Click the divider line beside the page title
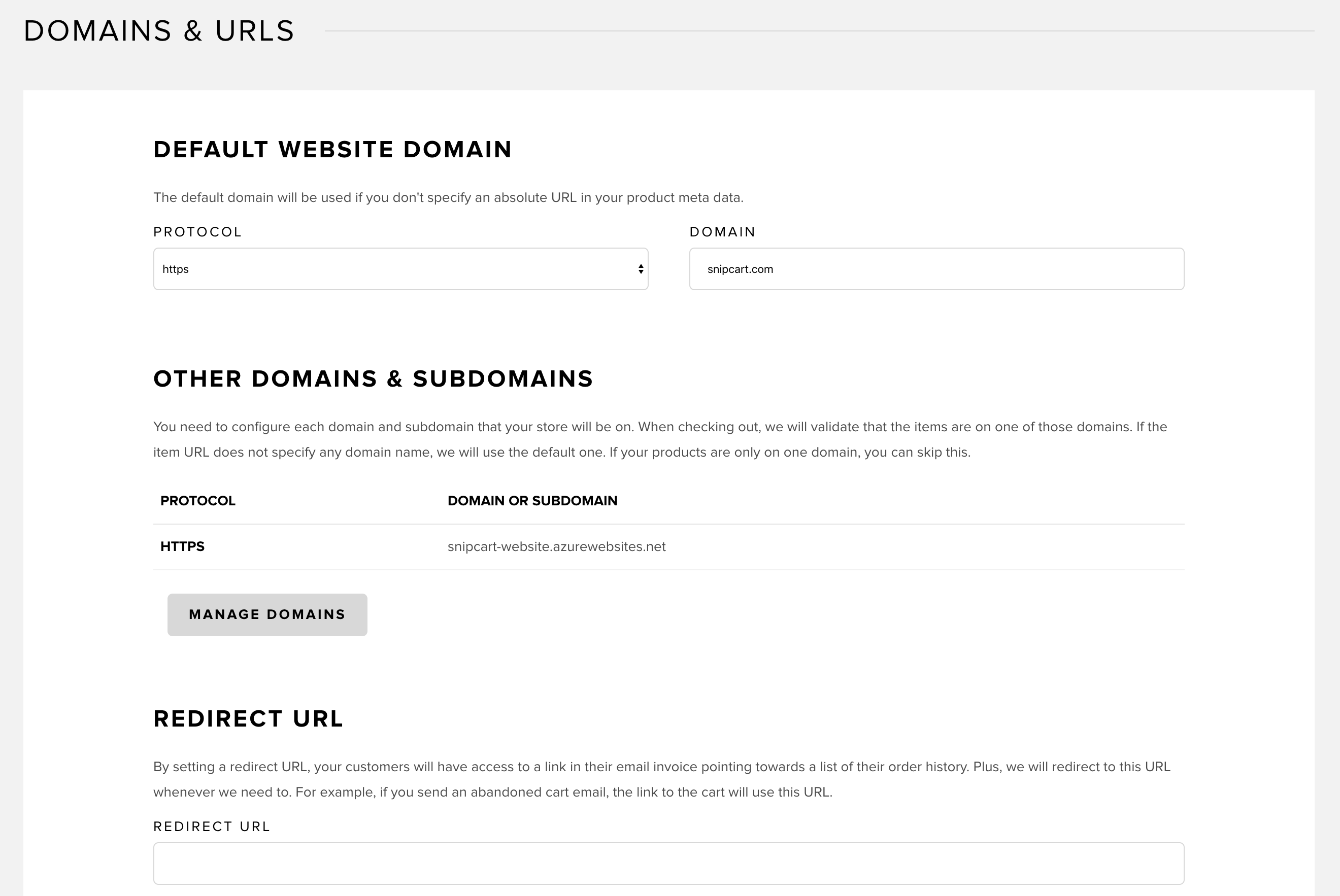The height and width of the screenshot is (896, 1340). tap(819, 31)
